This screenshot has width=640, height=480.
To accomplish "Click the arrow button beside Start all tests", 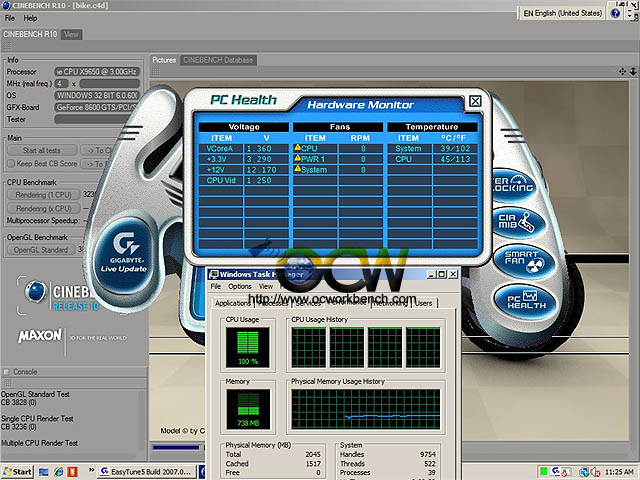I will coord(98,150).
